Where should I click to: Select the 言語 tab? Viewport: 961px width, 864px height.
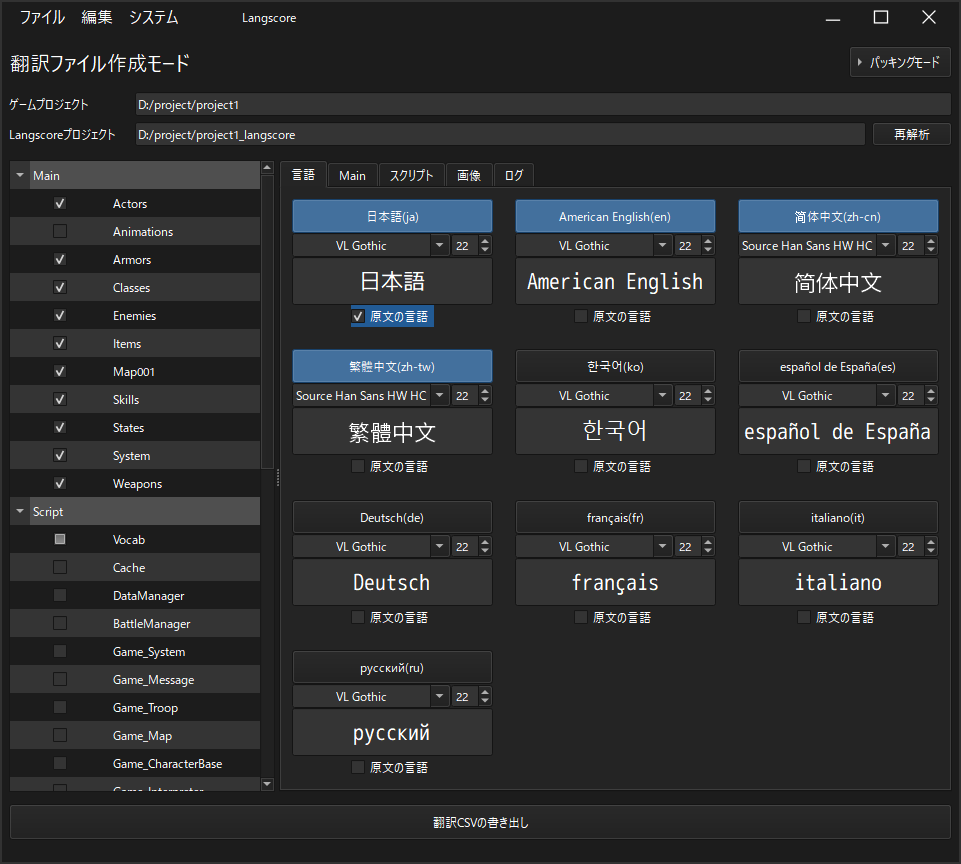(x=303, y=175)
